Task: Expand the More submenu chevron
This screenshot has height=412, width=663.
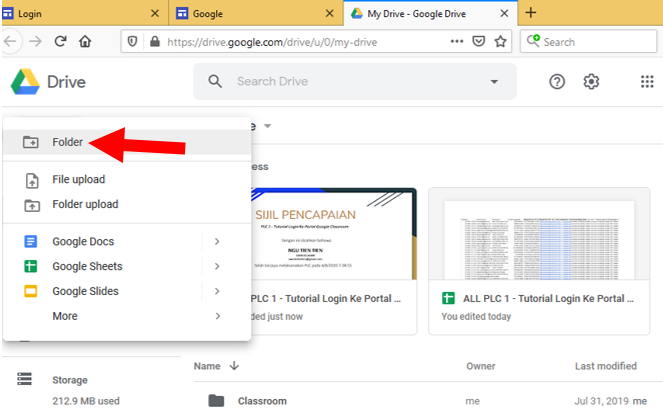Action: 217,316
